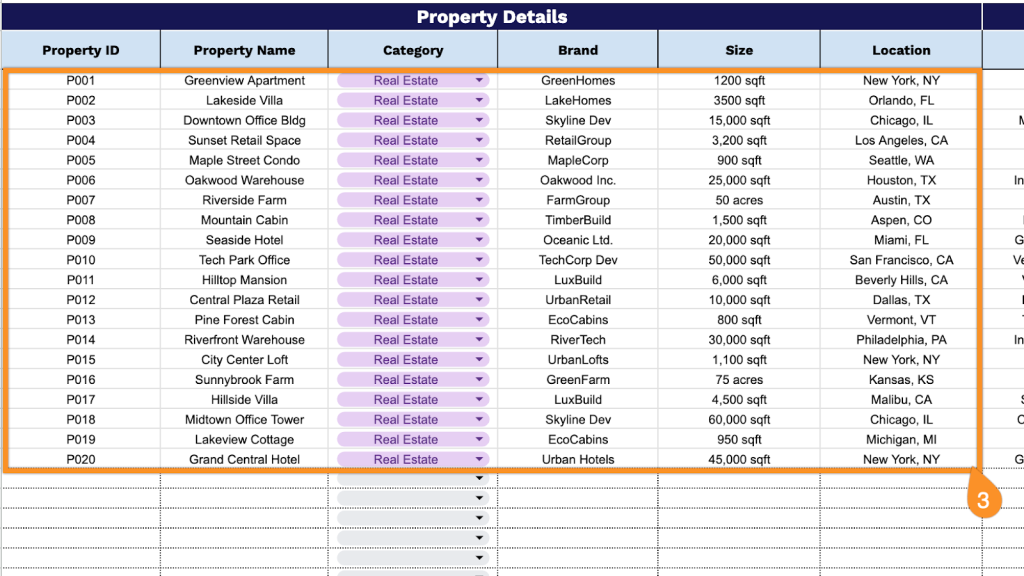Select the TechCorp Dev brand cell

[578, 260]
